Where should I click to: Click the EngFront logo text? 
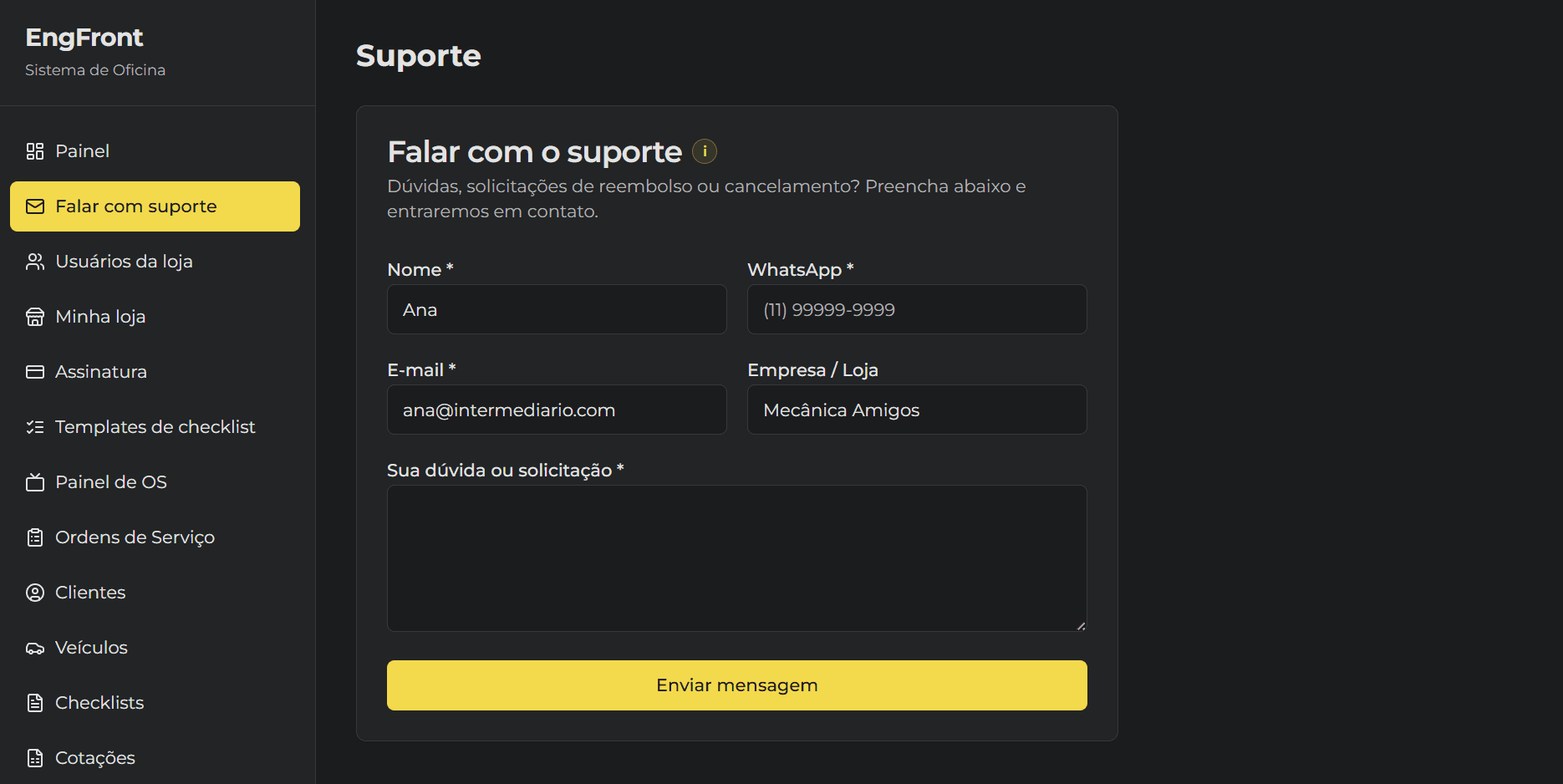[x=84, y=37]
